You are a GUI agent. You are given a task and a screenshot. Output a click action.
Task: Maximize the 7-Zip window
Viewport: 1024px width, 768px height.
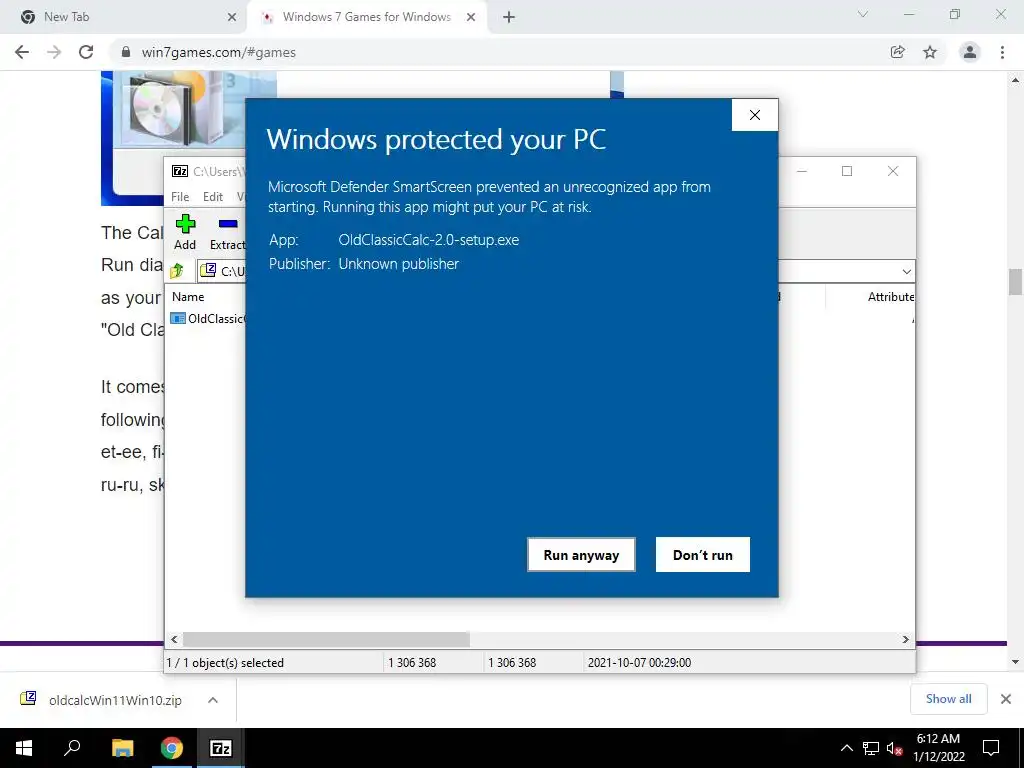847,171
